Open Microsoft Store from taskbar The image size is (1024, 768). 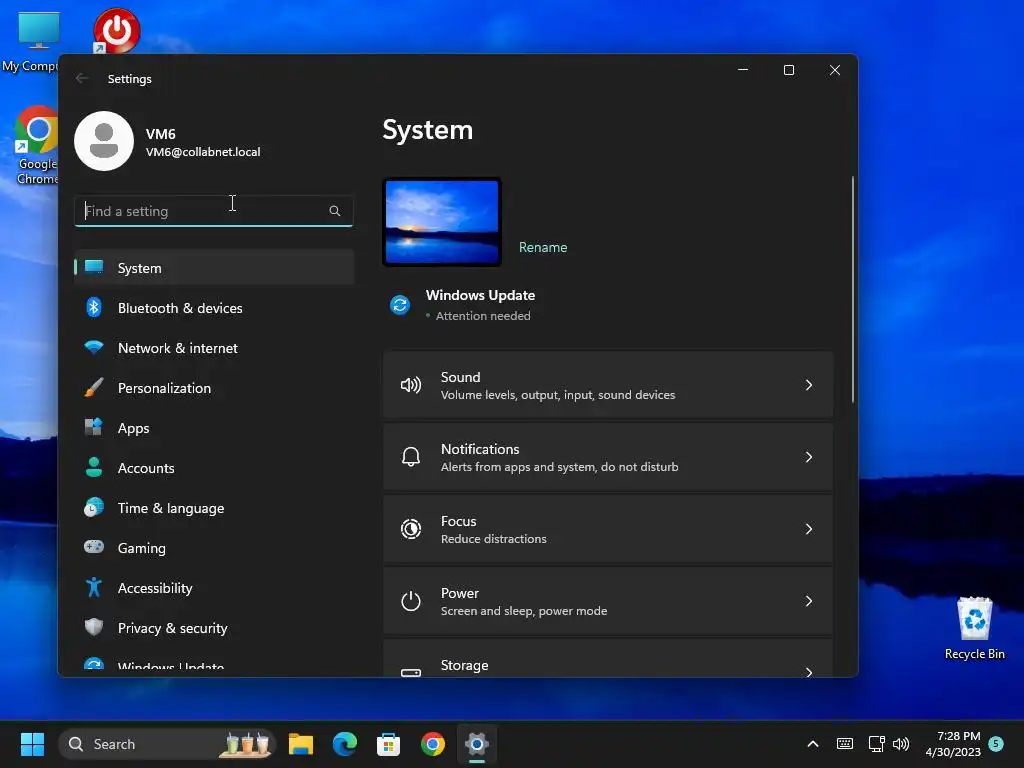[x=389, y=744]
